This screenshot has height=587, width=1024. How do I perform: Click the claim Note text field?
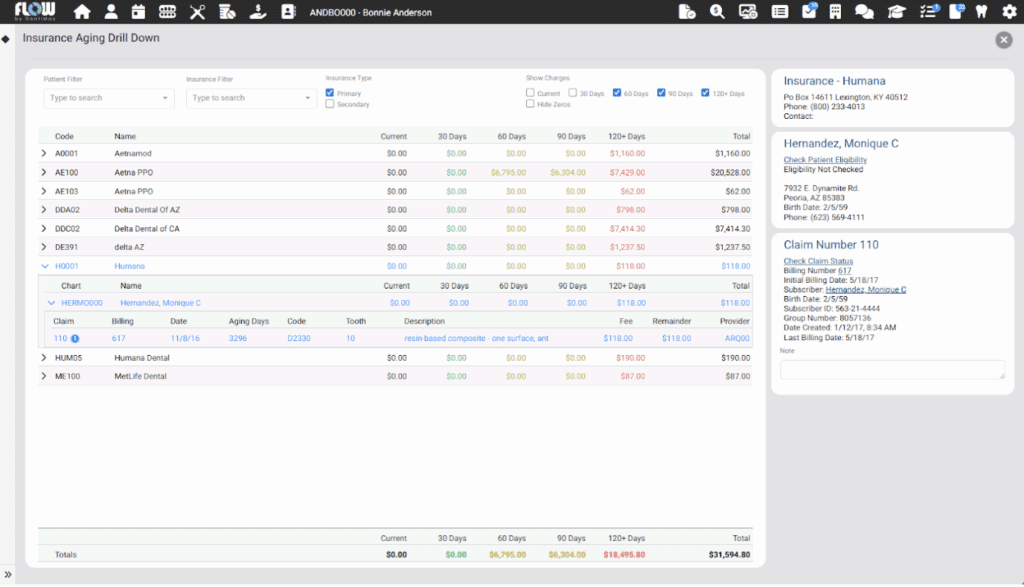pos(892,369)
